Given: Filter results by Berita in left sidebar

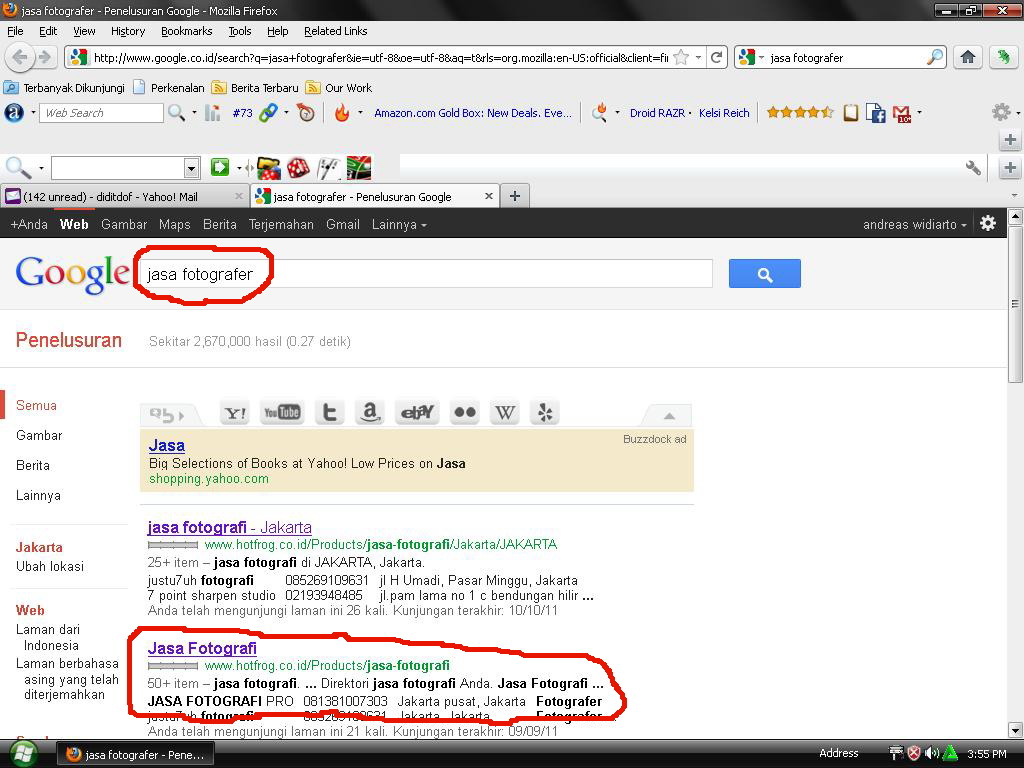Looking at the screenshot, I should point(33,465).
